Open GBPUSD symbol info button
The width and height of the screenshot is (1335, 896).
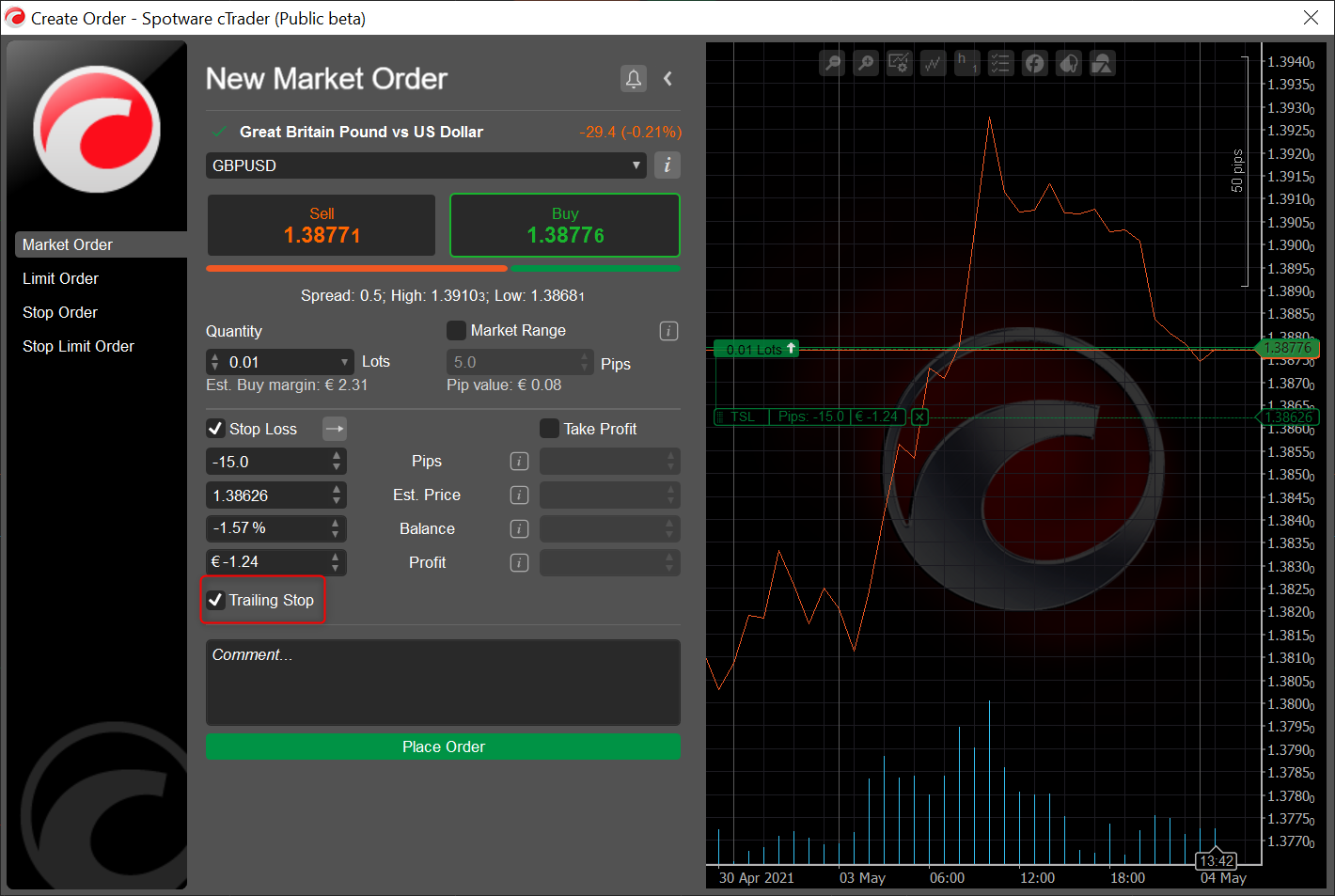click(667, 165)
